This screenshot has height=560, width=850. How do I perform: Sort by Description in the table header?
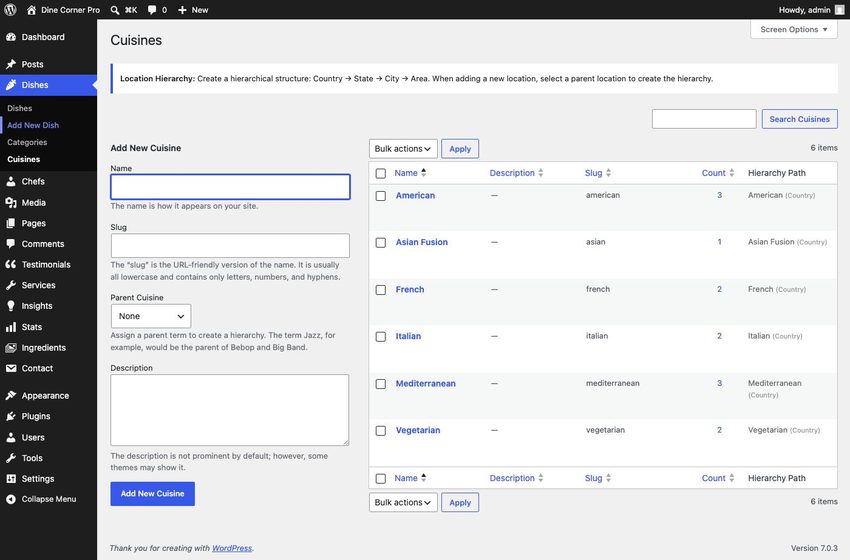click(516, 173)
